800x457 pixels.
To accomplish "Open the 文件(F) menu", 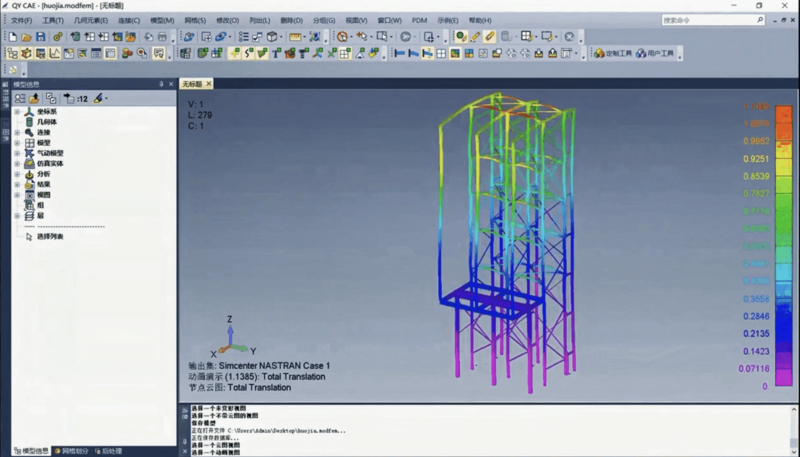I will coord(21,20).
